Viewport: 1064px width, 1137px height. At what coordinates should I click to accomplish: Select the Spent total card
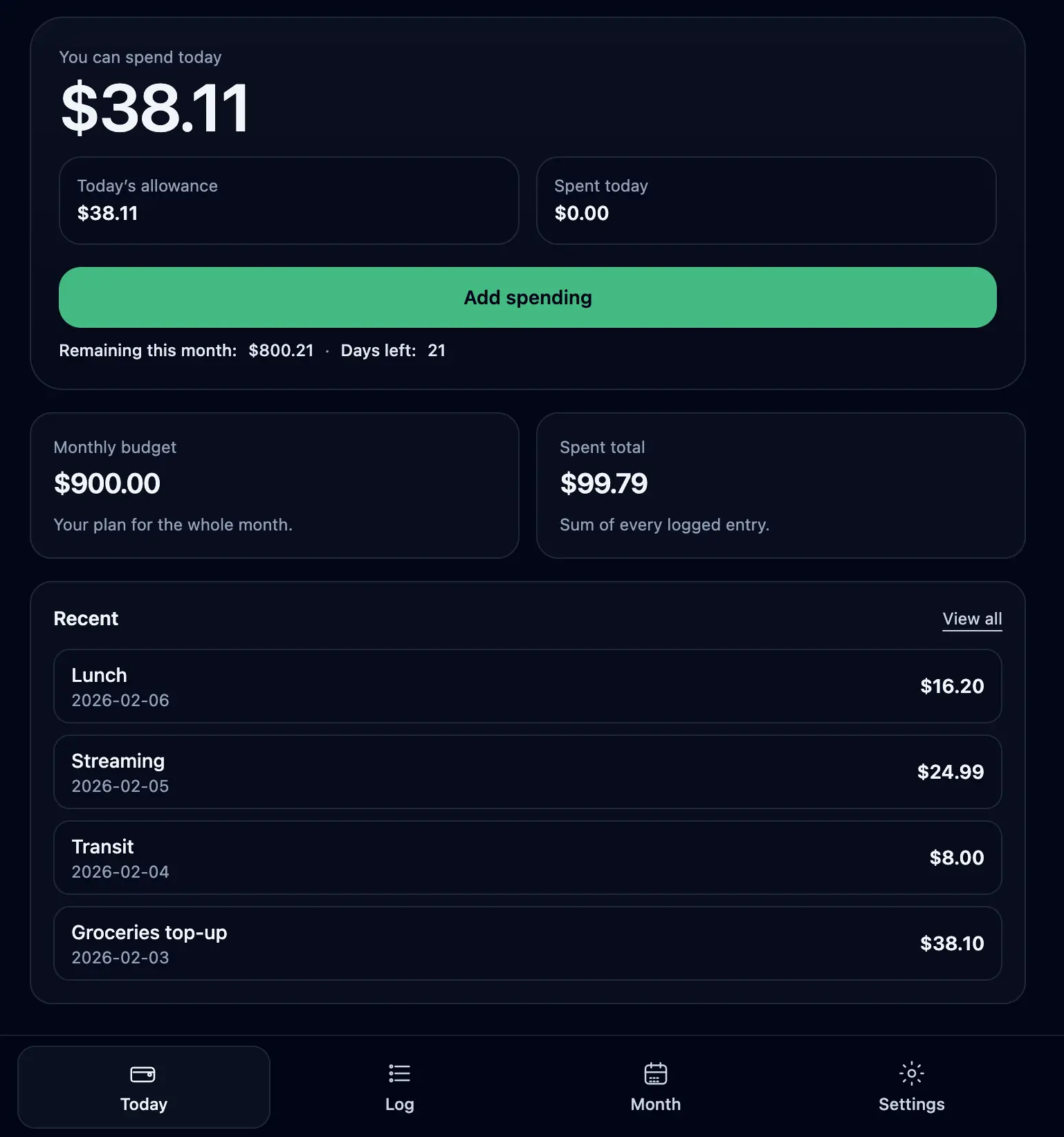click(x=781, y=485)
